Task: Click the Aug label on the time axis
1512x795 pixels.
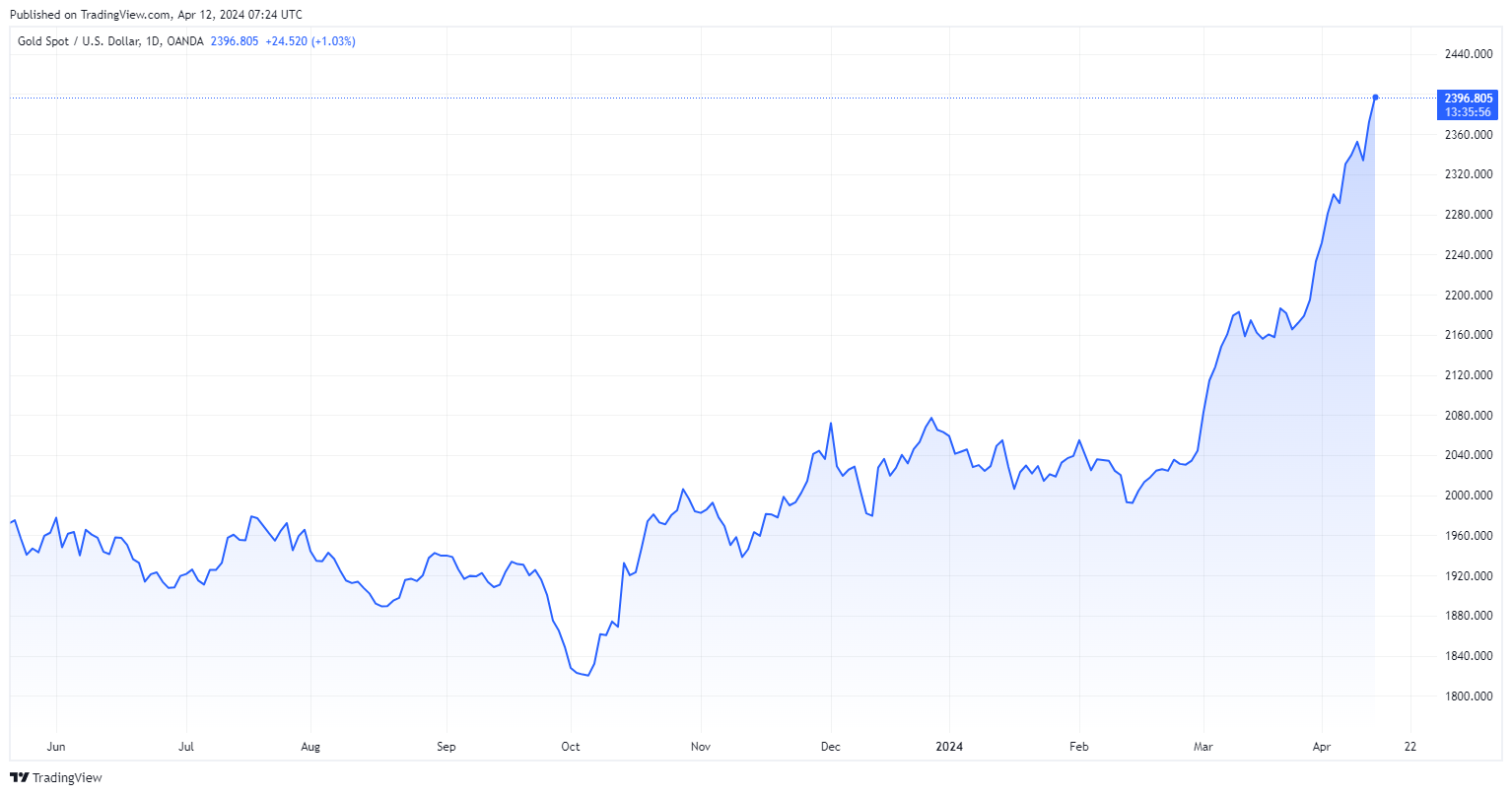Action: 310,747
